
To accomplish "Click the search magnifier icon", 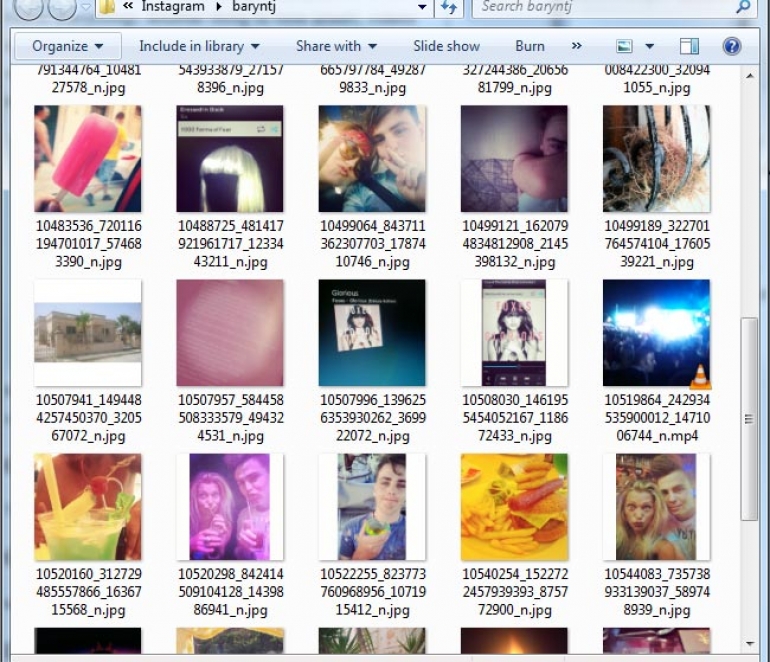I will tap(743, 6).
